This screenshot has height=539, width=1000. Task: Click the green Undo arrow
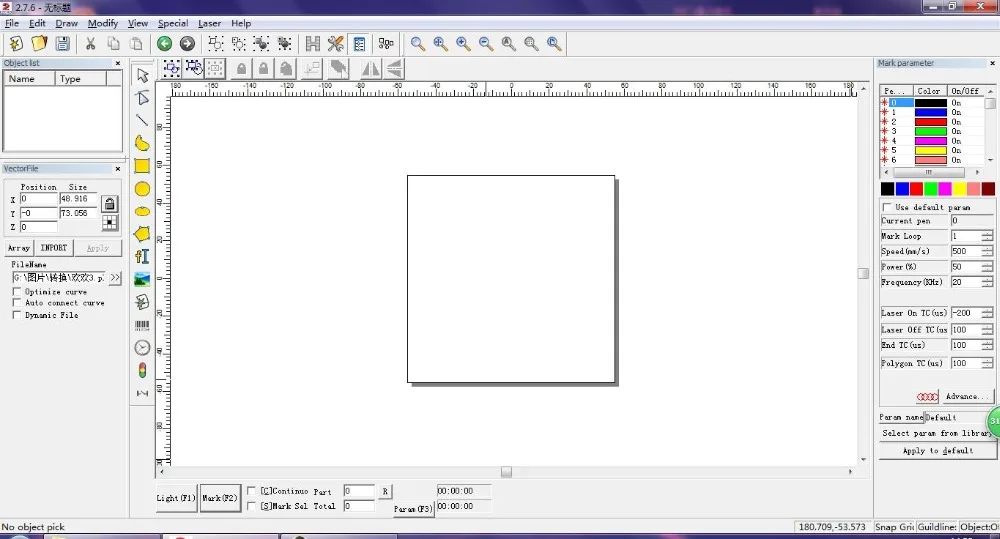[164, 43]
